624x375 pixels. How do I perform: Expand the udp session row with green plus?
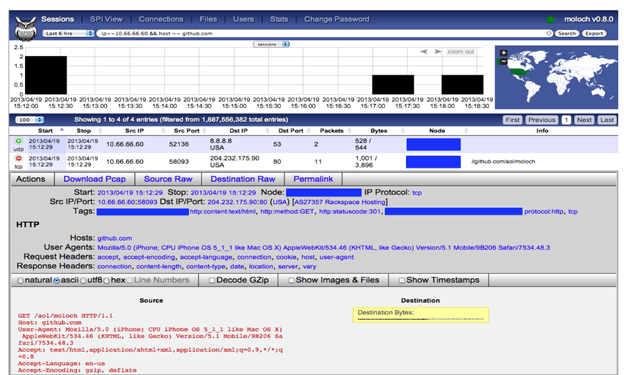(18, 141)
